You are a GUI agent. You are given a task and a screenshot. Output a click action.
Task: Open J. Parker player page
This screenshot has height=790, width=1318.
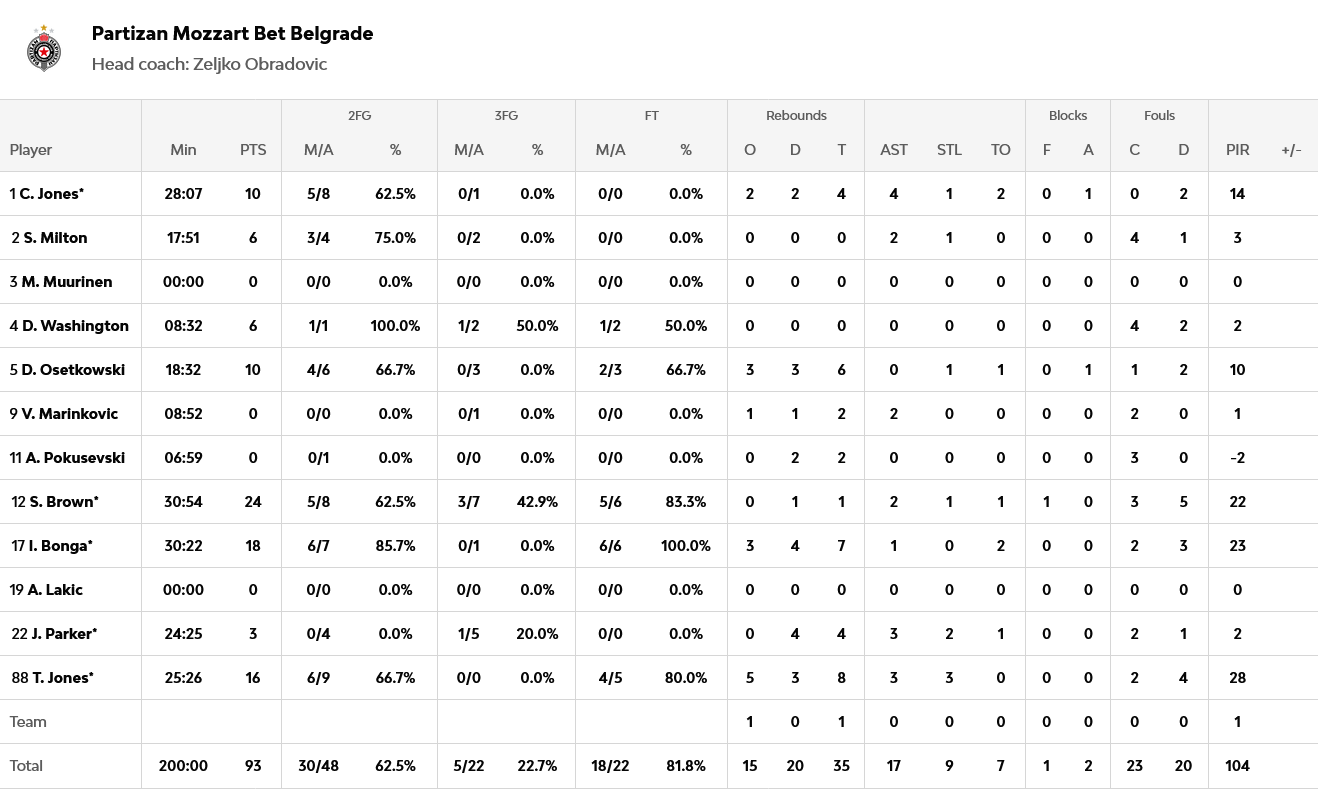[x=63, y=634]
